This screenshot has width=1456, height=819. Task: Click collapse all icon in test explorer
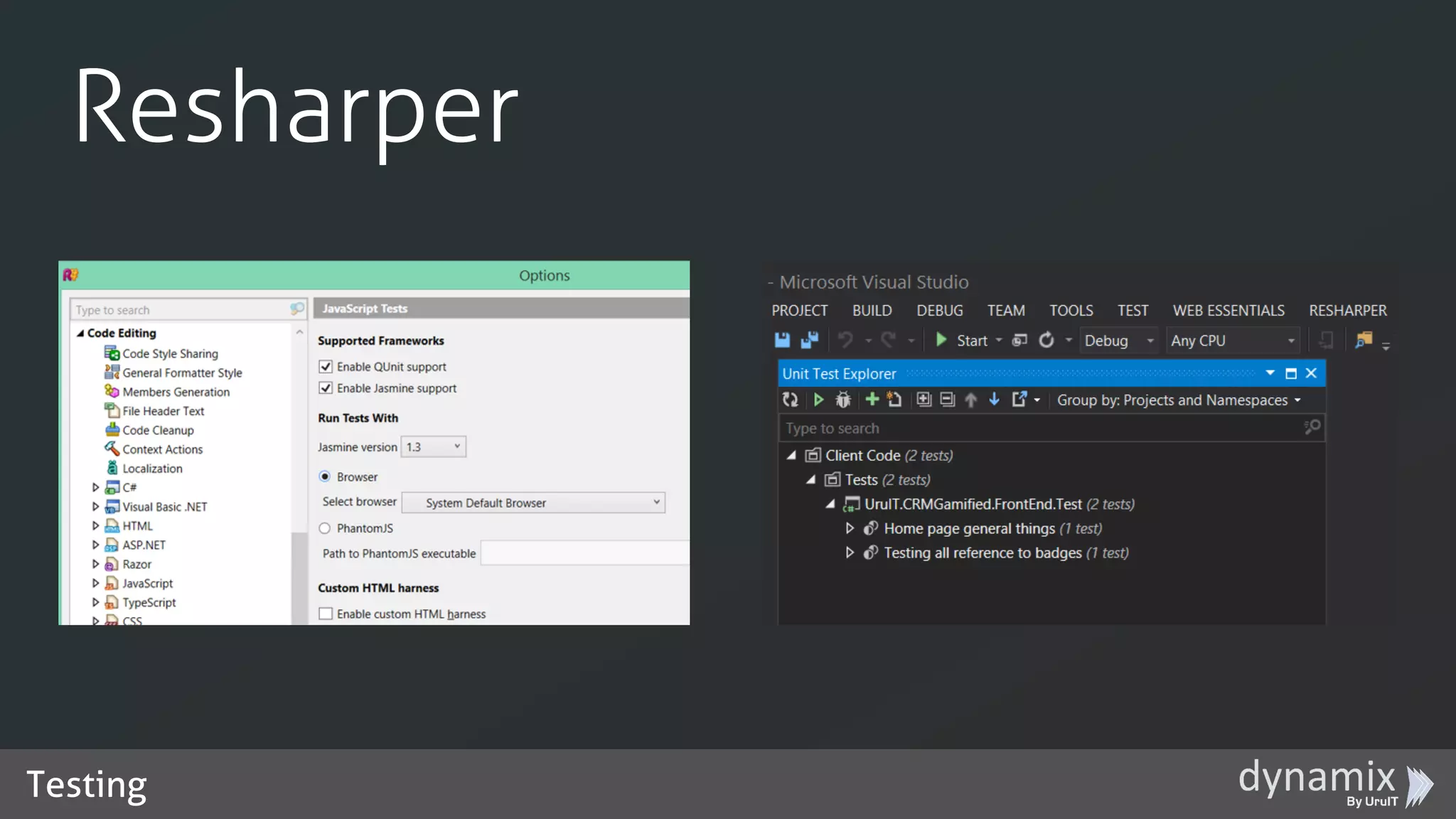[947, 400]
